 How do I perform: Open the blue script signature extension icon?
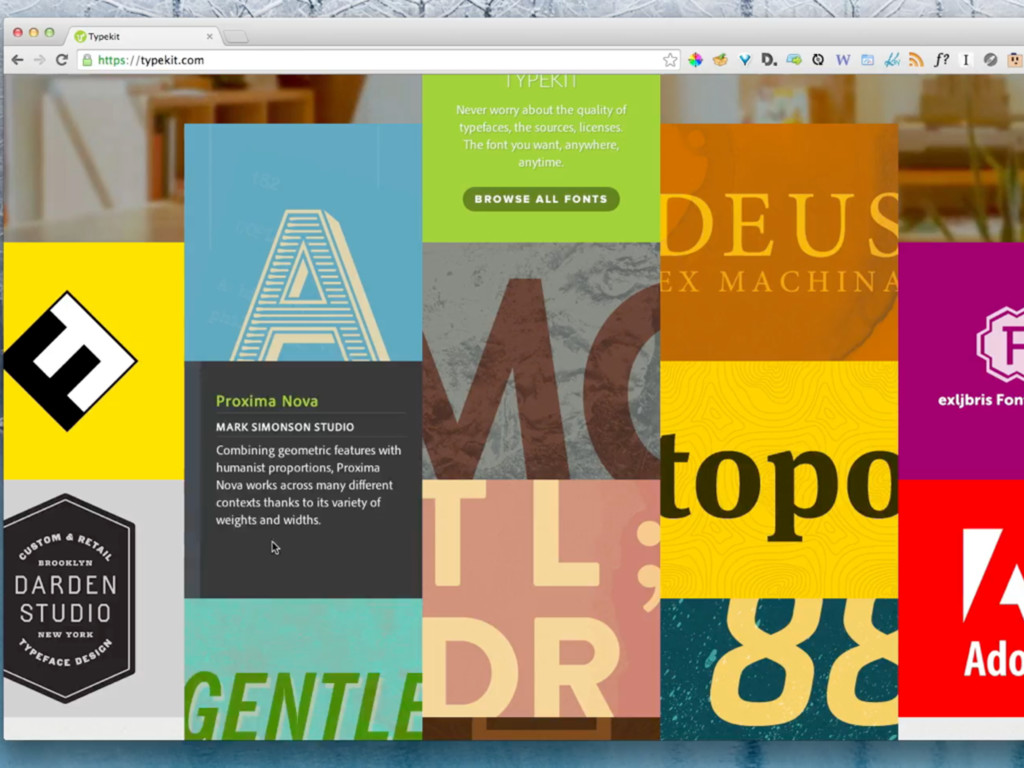tap(891, 60)
